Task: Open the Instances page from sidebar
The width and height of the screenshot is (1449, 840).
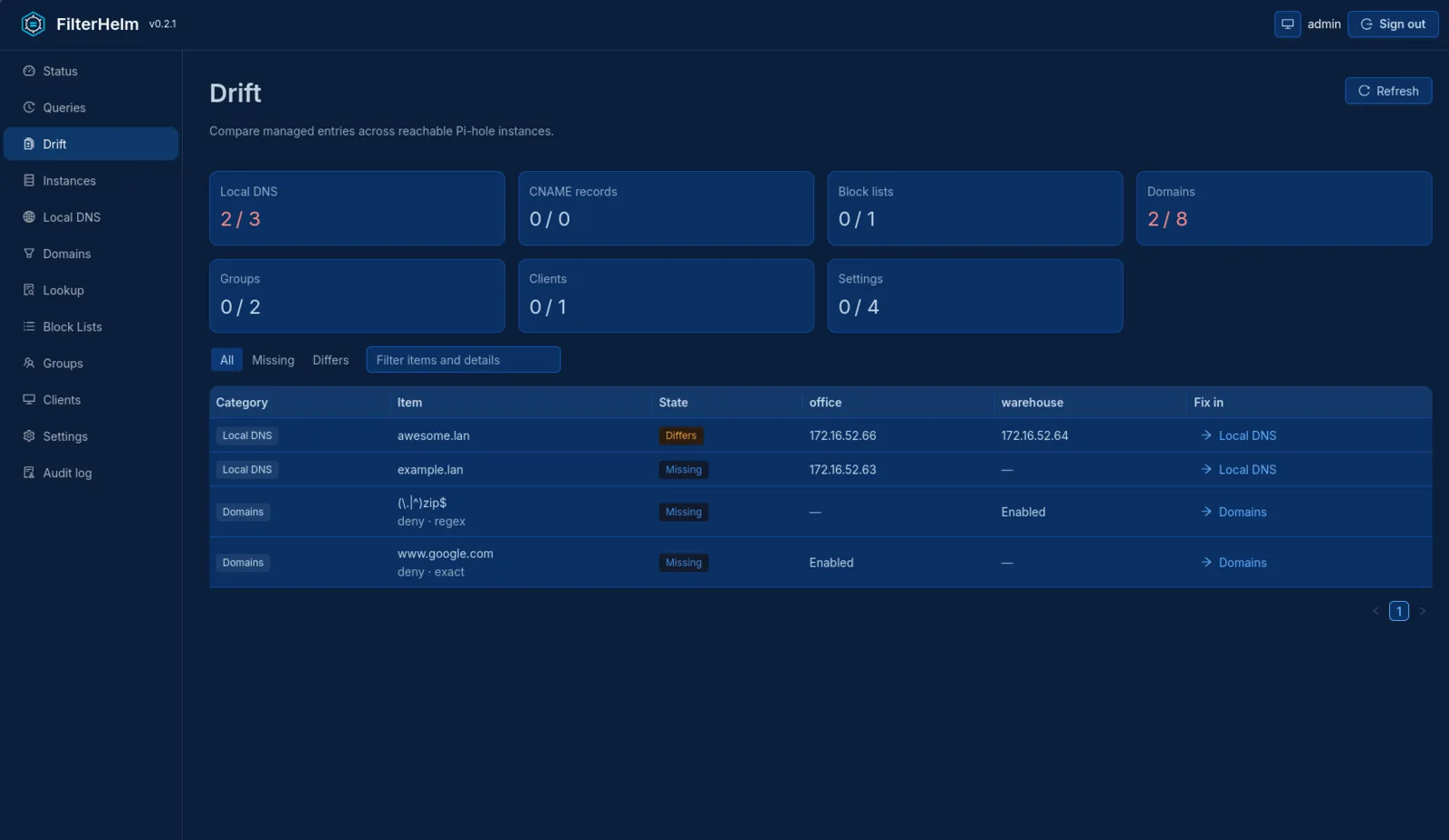Action: click(91, 180)
